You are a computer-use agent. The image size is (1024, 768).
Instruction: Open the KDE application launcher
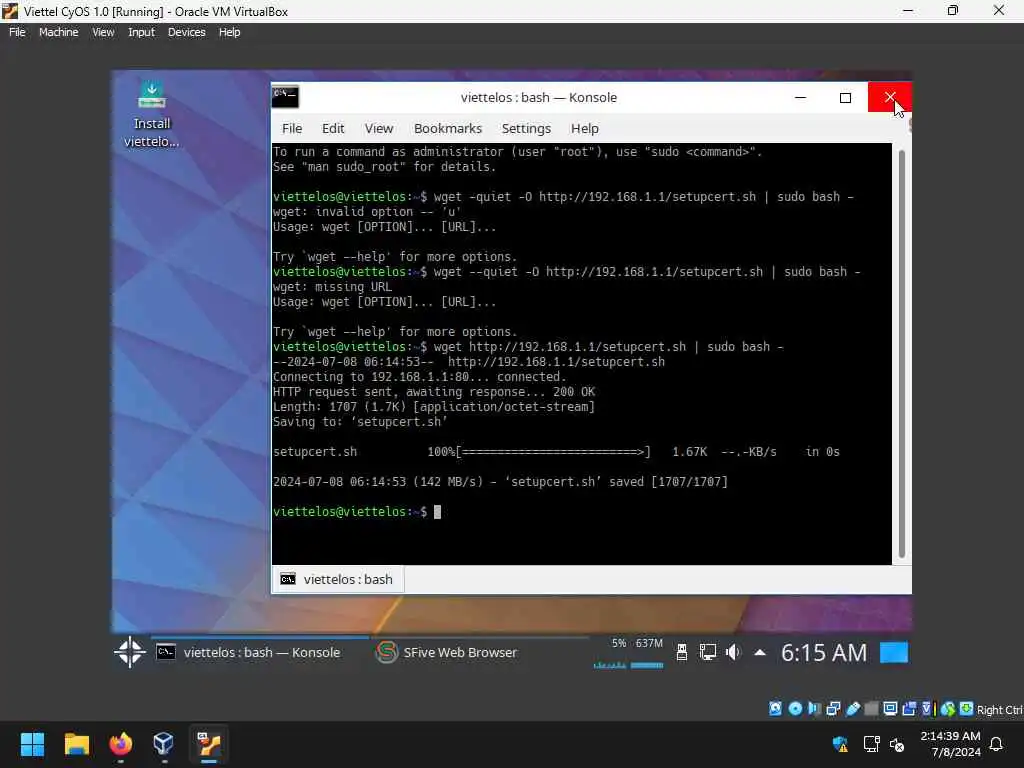tap(130, 652)
